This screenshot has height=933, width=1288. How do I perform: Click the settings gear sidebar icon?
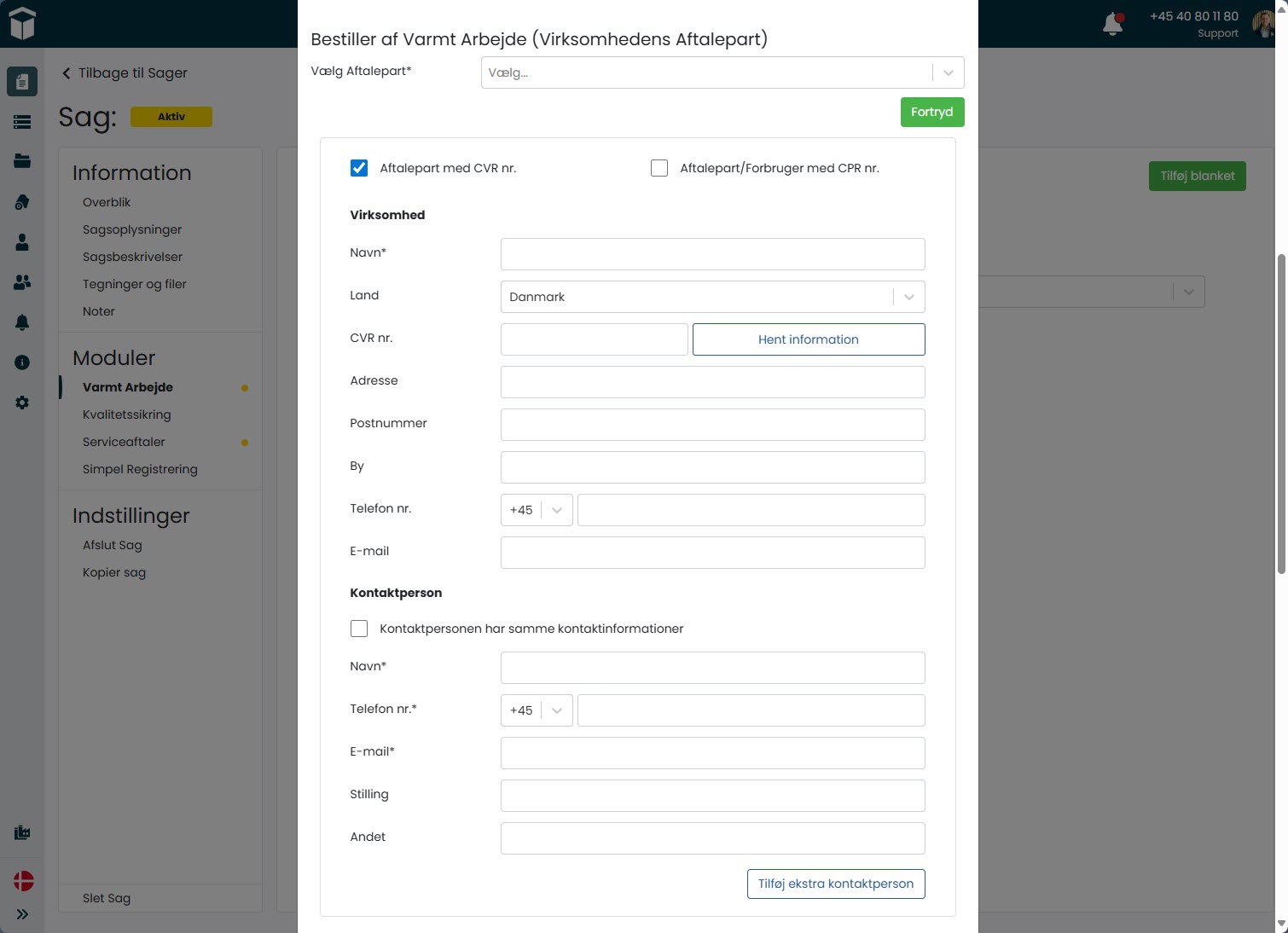(x=22, y=403)
